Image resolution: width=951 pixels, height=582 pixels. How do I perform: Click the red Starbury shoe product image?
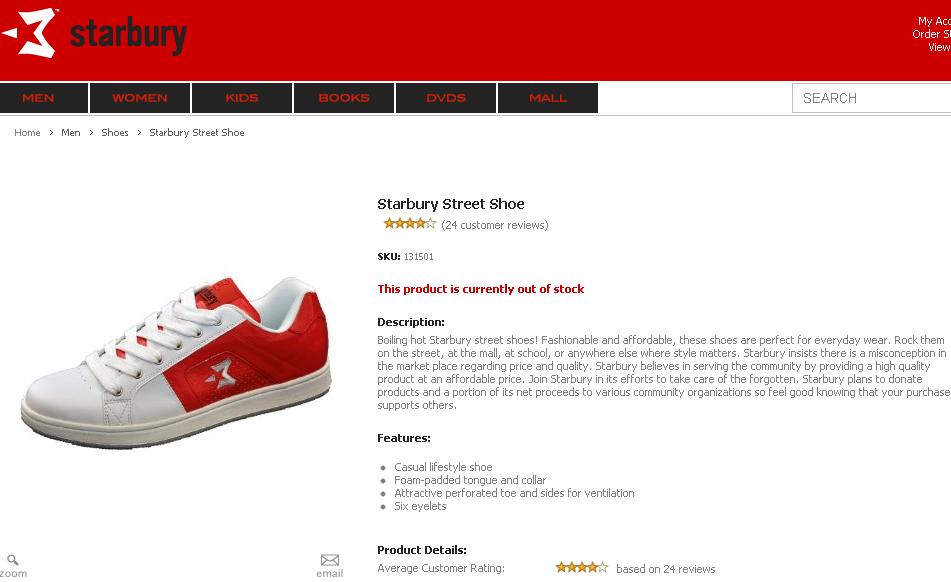point(176,363)
